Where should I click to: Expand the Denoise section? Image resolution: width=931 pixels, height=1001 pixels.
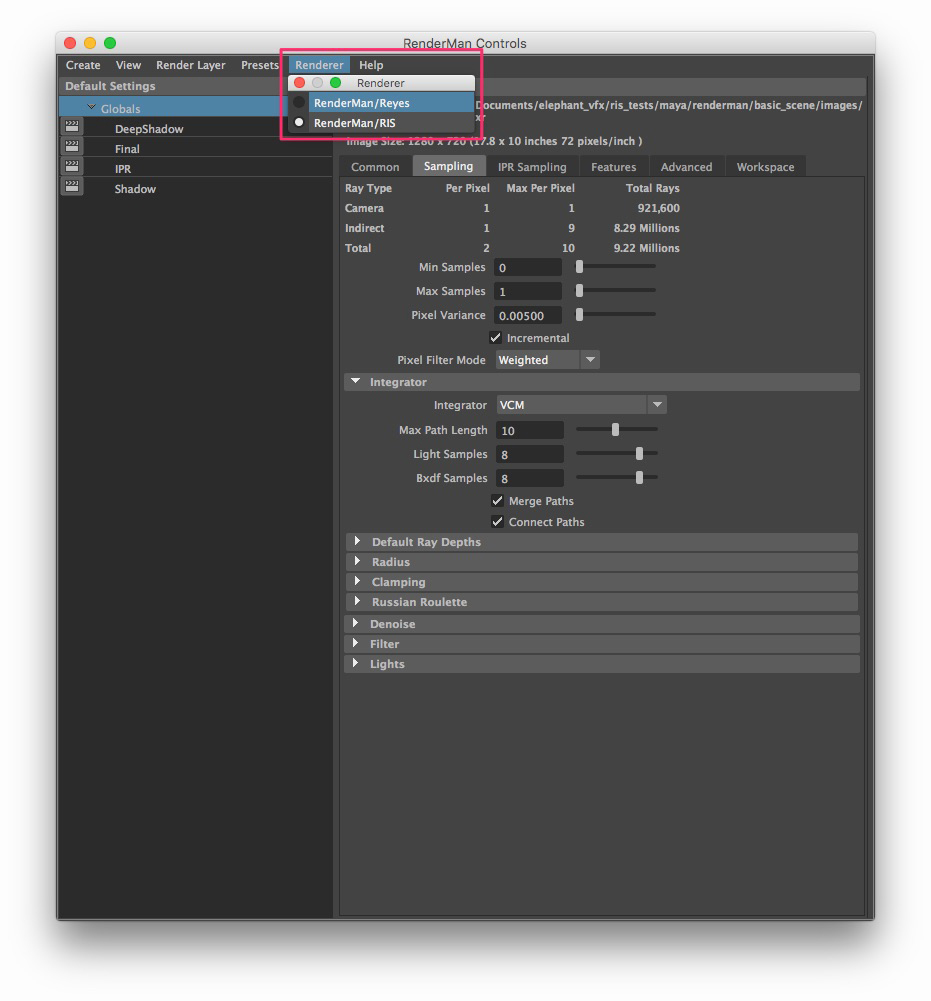[x=356, y=623]
